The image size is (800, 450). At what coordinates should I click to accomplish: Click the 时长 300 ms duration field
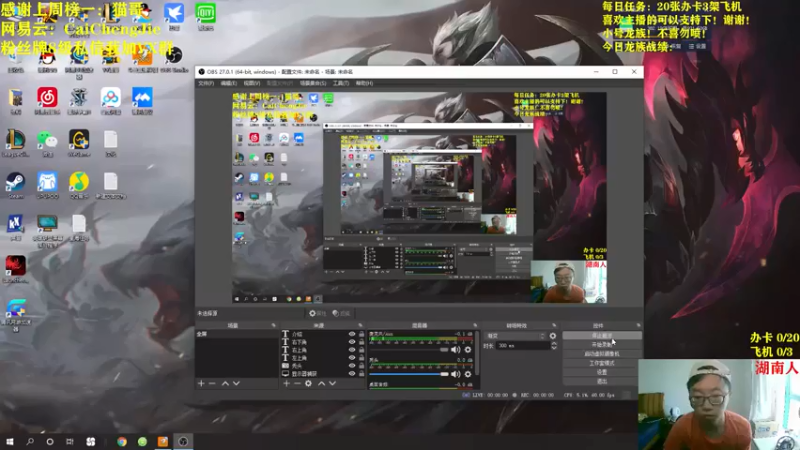click(x=523, y=346)
